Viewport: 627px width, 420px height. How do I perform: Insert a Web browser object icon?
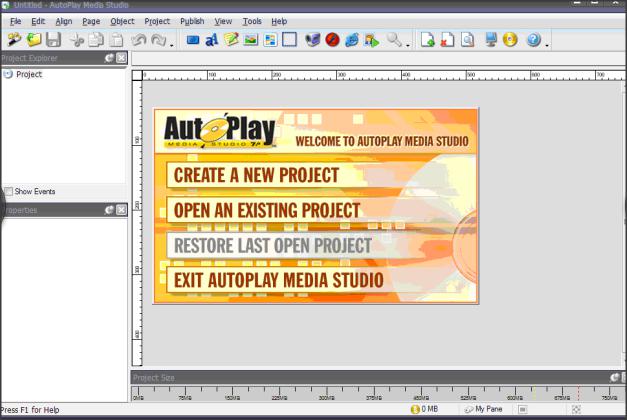(x=352, y=40)
